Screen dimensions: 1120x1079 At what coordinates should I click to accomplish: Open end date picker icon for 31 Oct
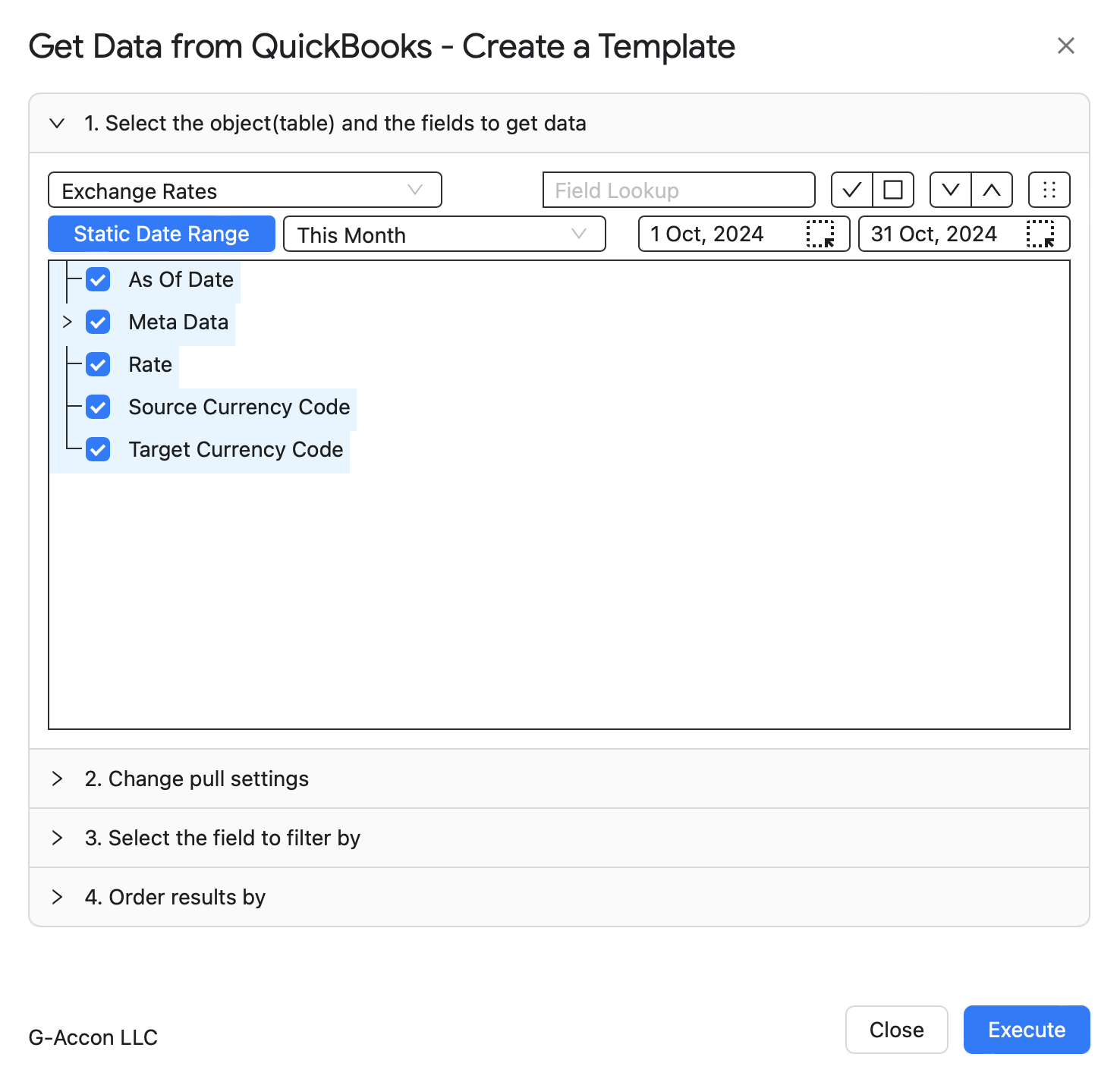[1040, 234]
